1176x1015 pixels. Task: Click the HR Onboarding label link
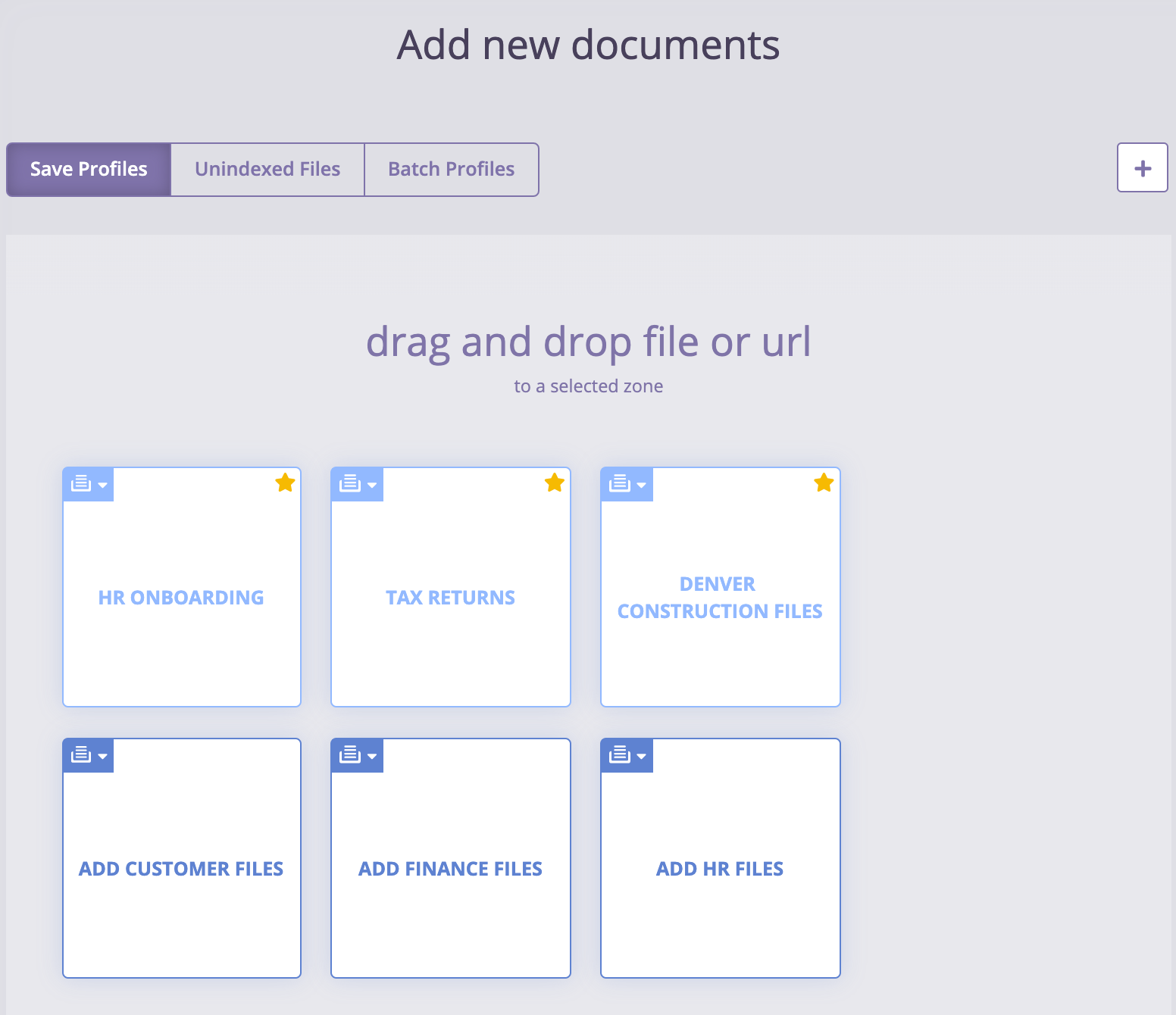click(181, 597)
